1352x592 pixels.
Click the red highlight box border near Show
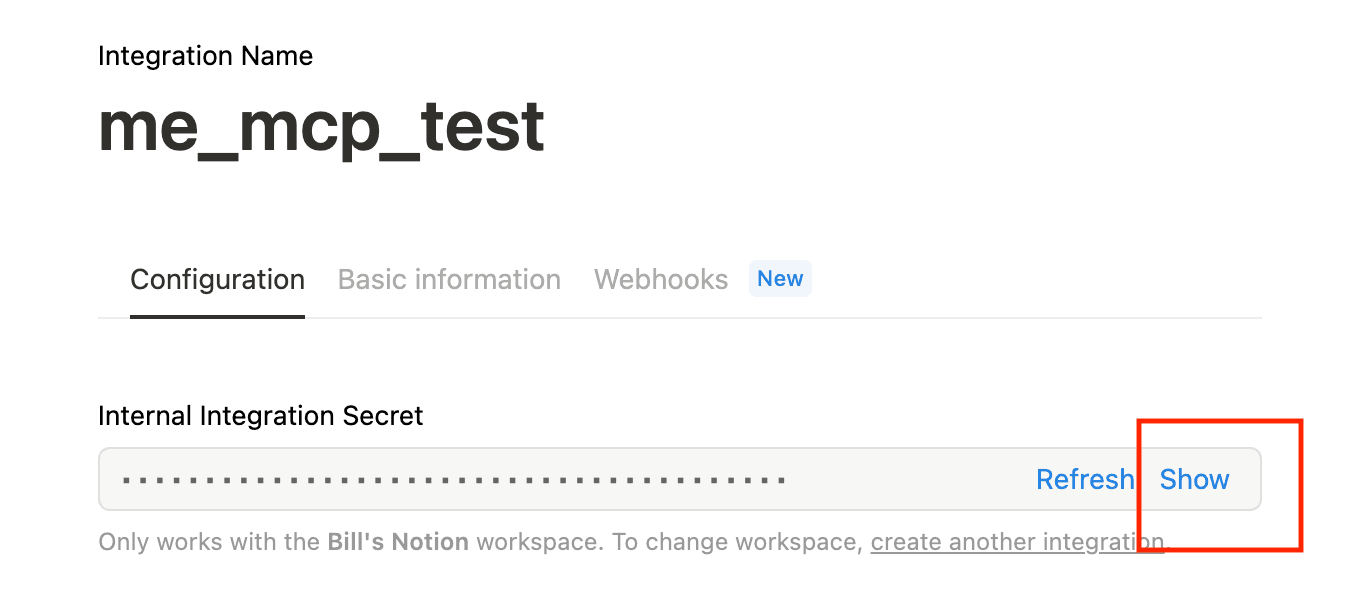1300,485
